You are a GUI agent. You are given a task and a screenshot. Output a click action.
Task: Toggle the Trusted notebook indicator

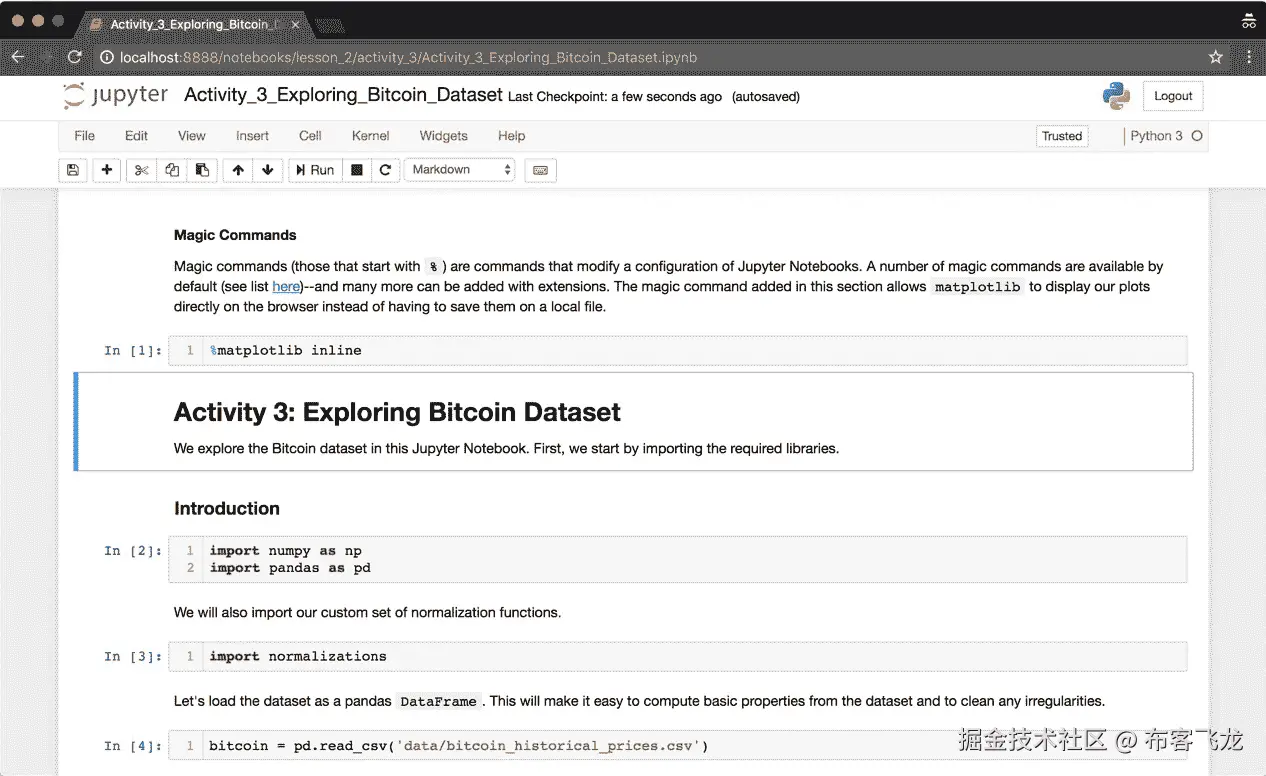coord(1062,136)
